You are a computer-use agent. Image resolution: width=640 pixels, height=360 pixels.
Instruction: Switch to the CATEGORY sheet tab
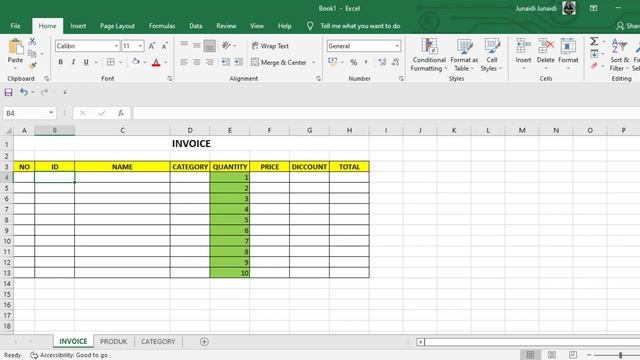[x=158, y=341]
